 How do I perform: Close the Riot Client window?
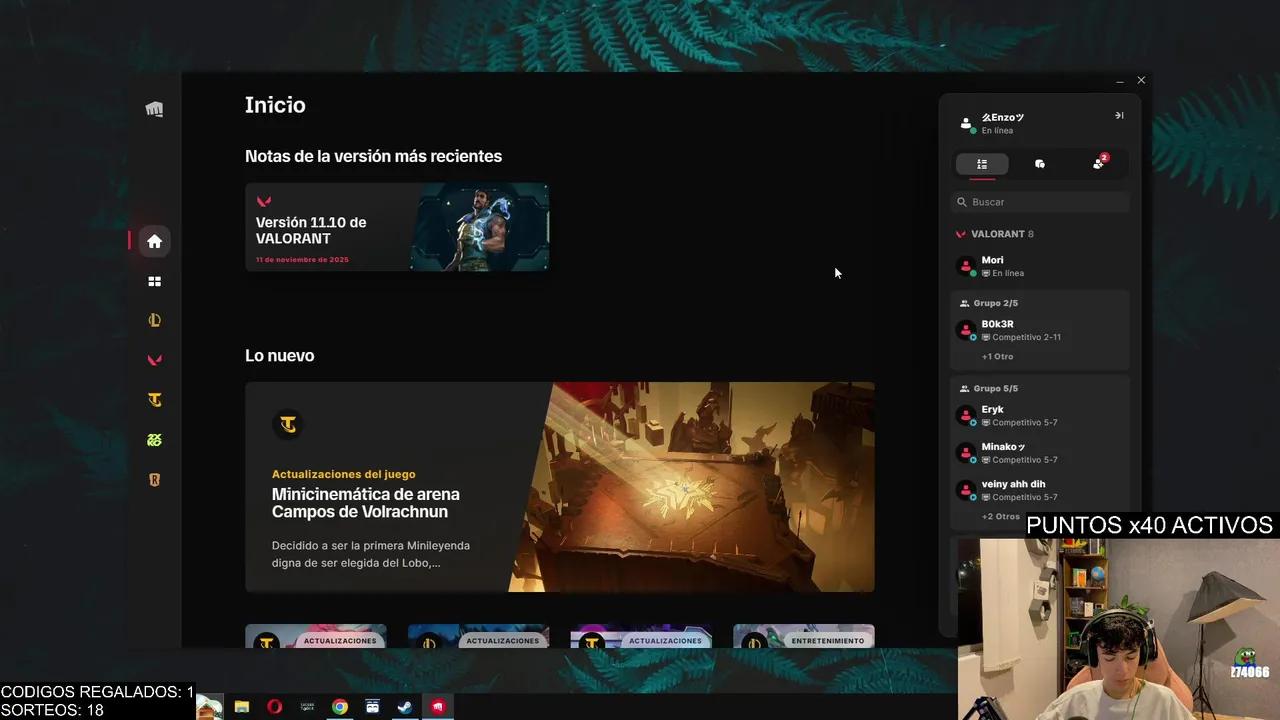[1141, 80]
